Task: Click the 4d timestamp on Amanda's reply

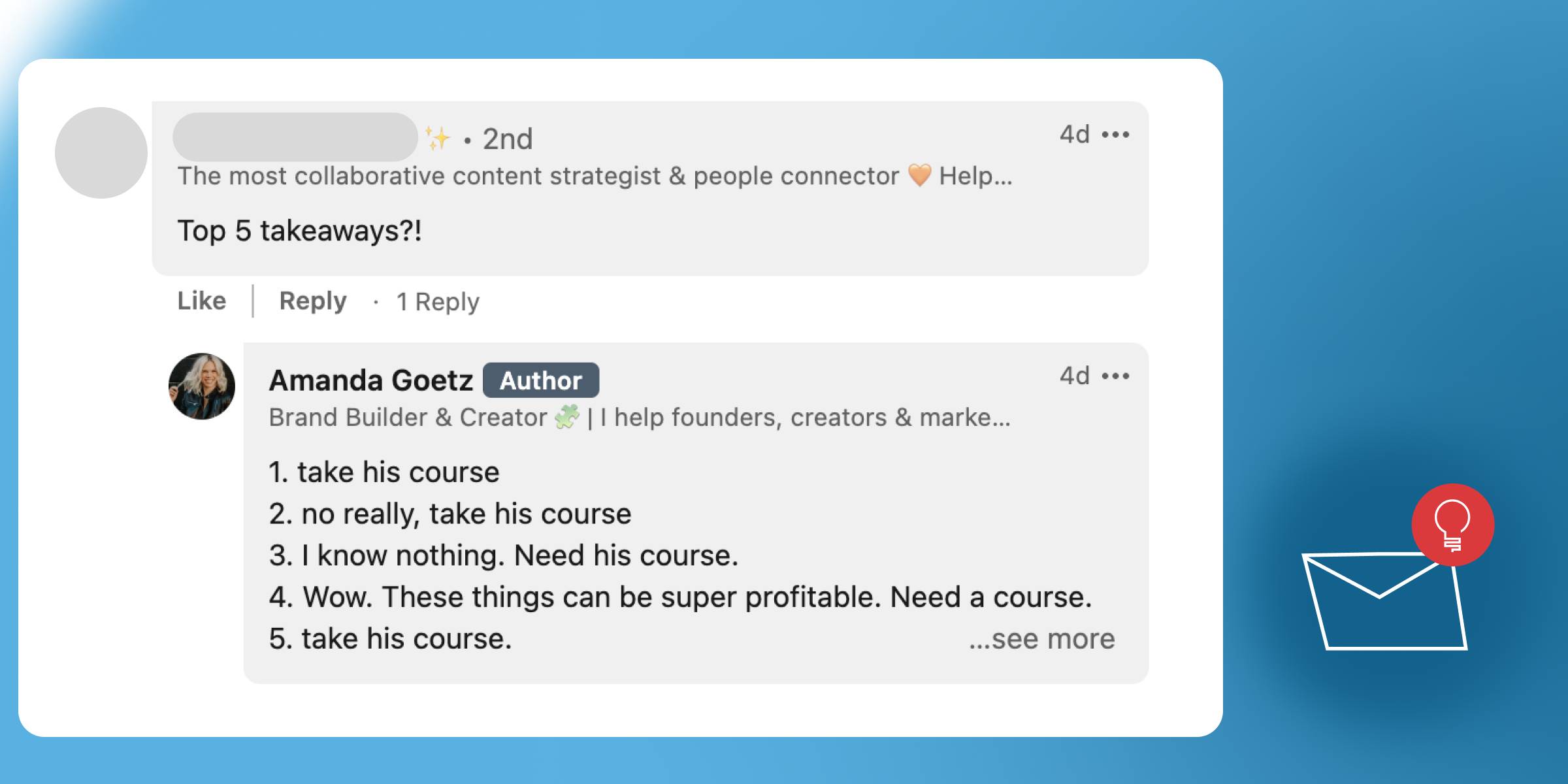Action: (1075, 376)
